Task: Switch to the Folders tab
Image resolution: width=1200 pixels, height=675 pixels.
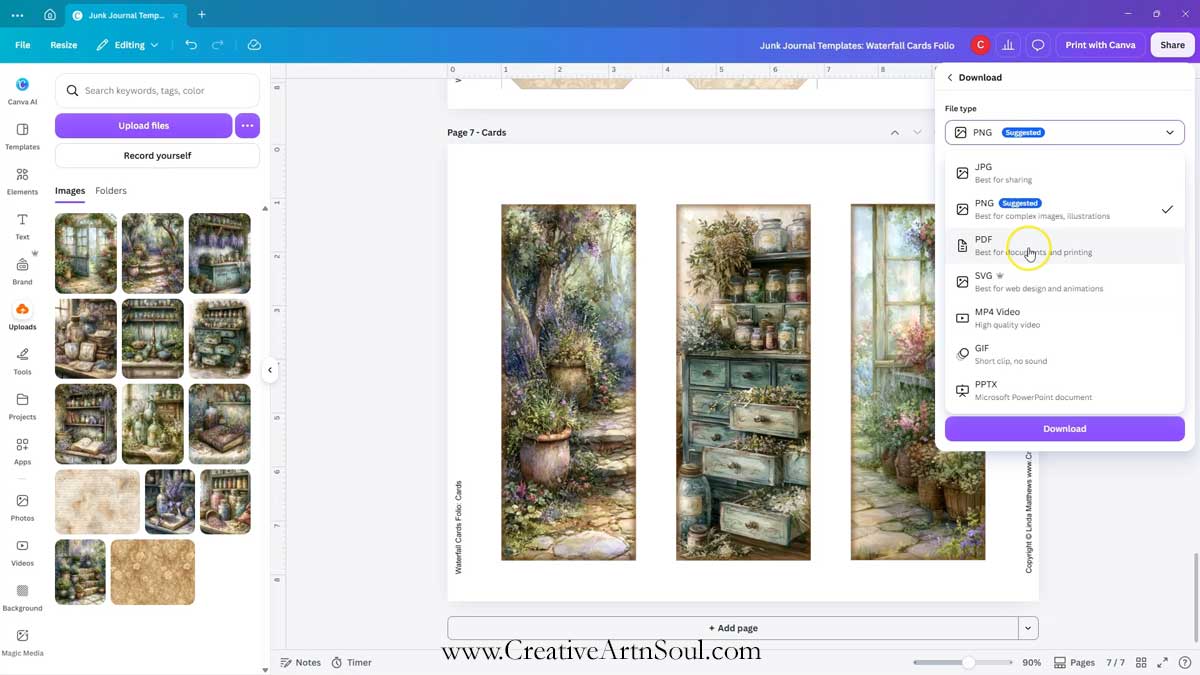Action: (111, 191)
